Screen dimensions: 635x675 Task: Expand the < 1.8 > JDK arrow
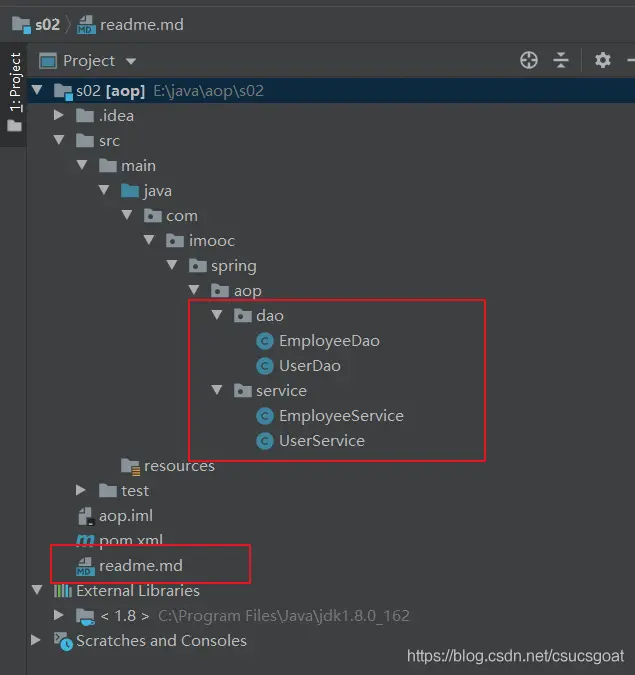59,615
